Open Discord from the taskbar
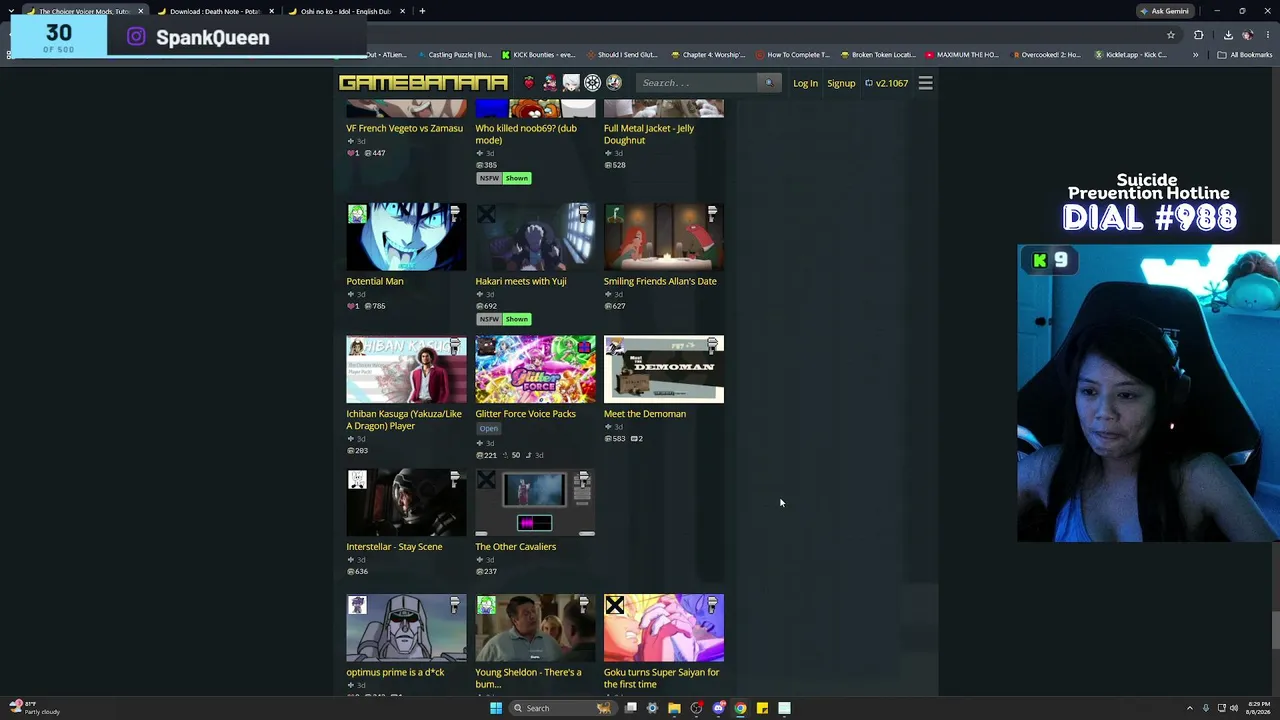 tap(718, 708)
